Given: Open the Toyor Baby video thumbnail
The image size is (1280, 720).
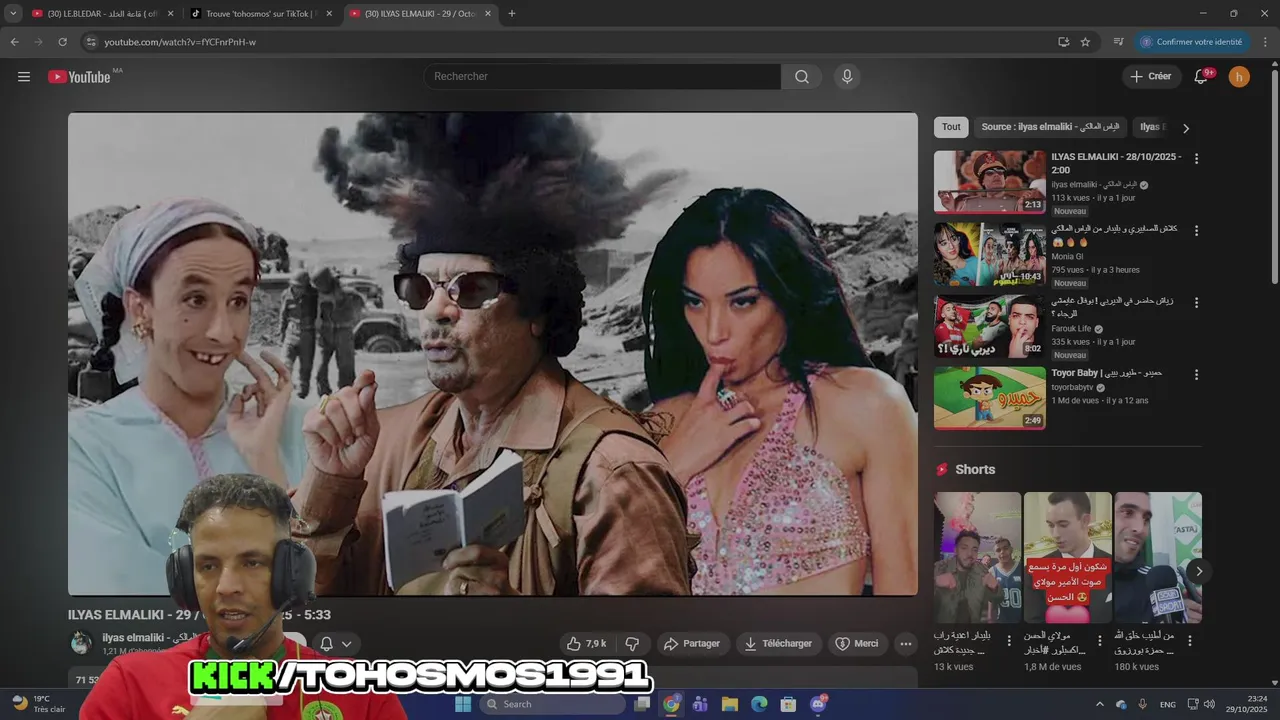Looking at the screenshot, I should click(x=990, y=398).
